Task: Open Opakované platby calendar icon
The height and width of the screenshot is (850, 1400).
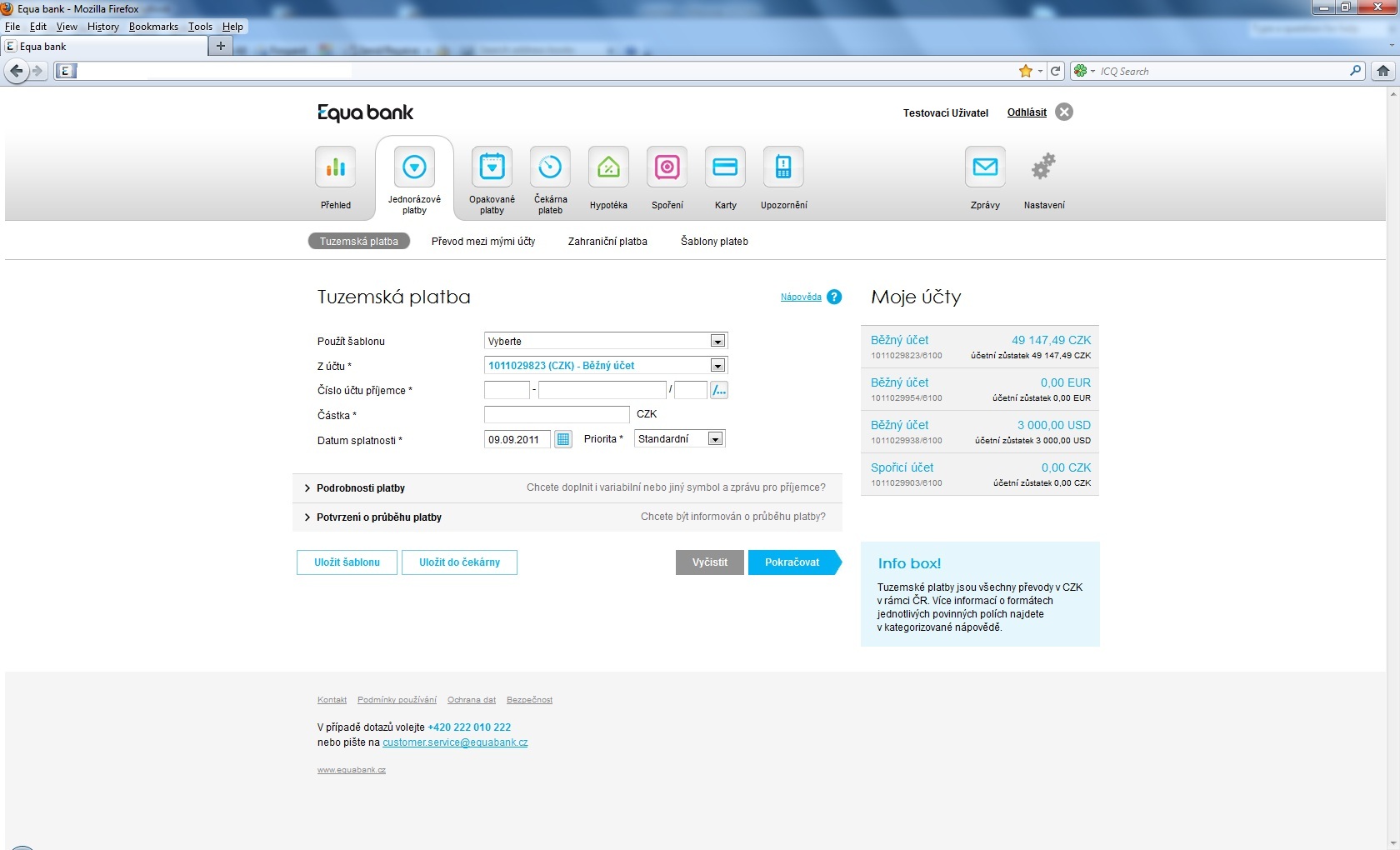Action: pos(492,167)
